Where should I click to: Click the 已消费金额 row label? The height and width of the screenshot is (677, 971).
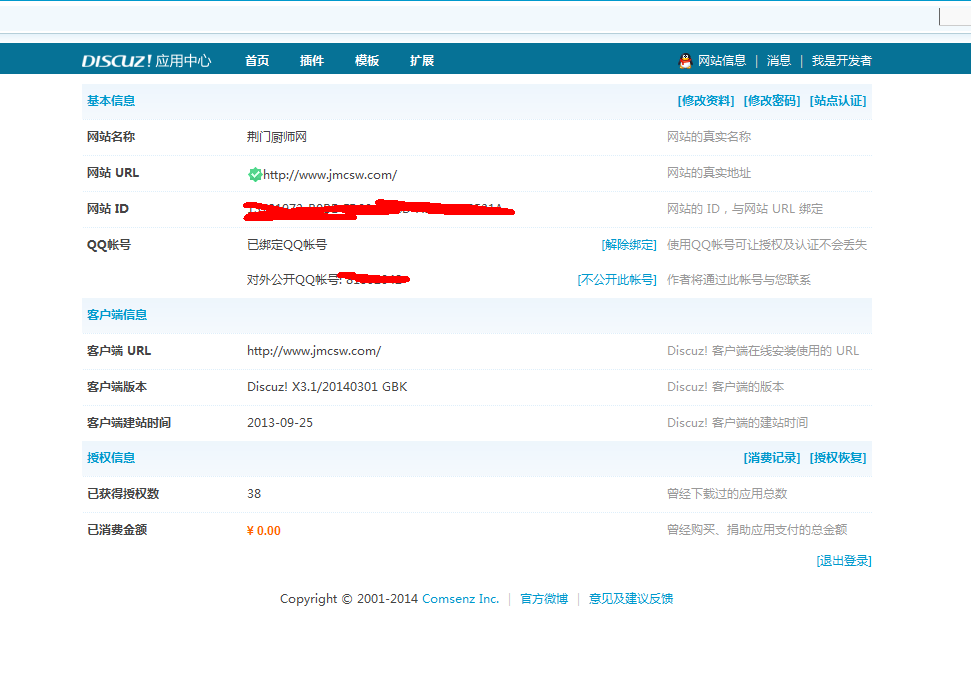point(117,530)
